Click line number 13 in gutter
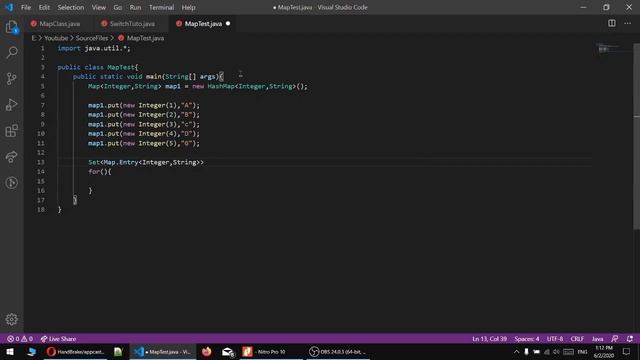Viewport: 640px width, 360px height. point(41,162)
